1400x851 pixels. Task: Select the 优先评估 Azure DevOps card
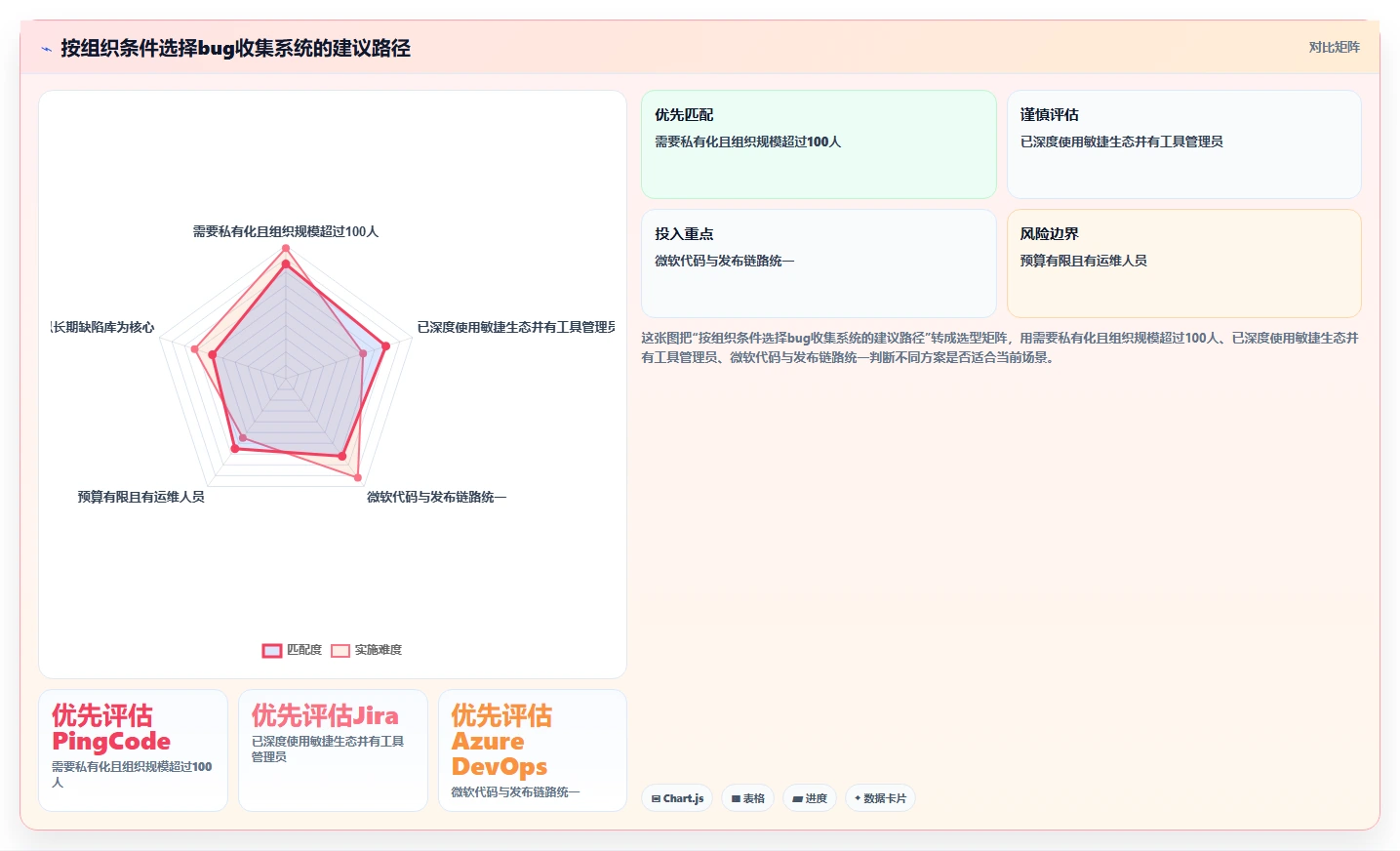[x=533, y=750]
